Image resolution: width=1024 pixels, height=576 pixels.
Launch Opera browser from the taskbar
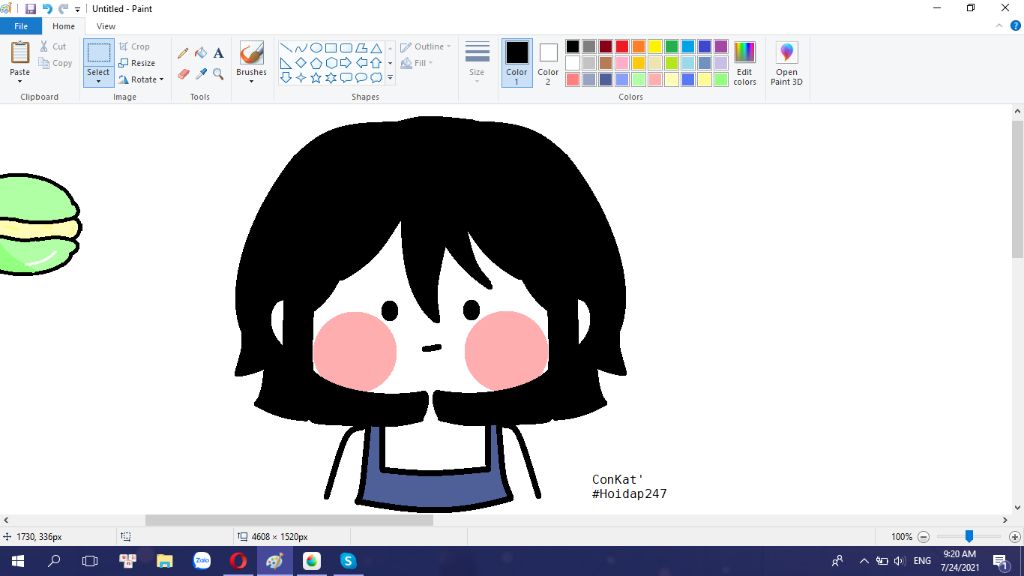(238, 561)
